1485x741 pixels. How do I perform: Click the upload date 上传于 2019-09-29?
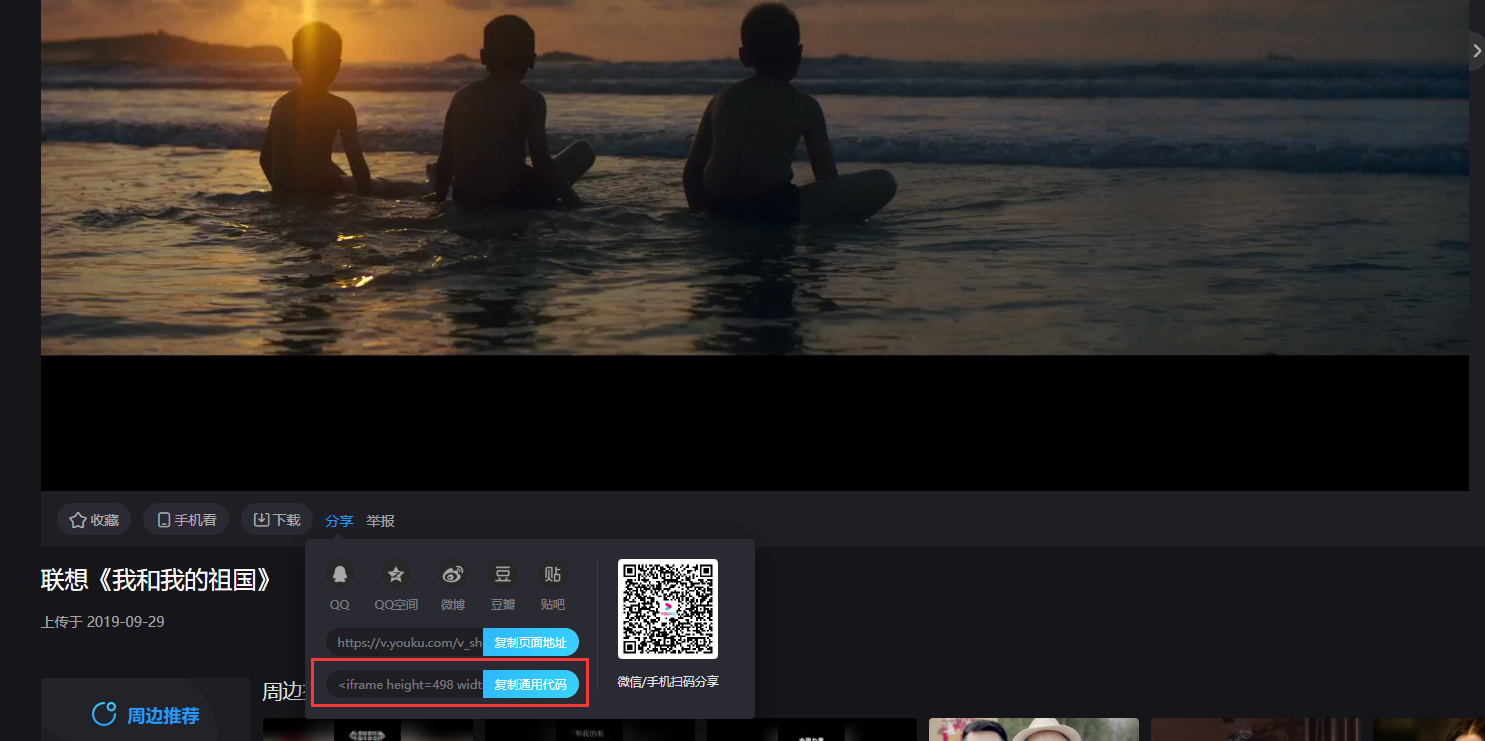pos(103,622)
